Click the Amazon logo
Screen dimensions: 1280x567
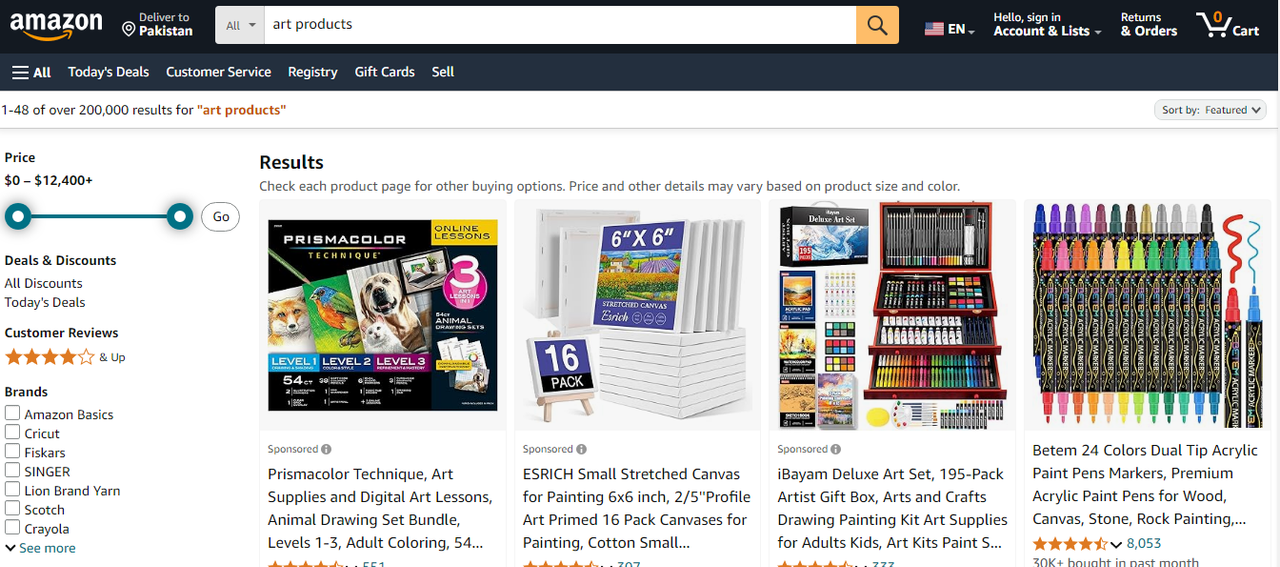click(x=56, y=25)
